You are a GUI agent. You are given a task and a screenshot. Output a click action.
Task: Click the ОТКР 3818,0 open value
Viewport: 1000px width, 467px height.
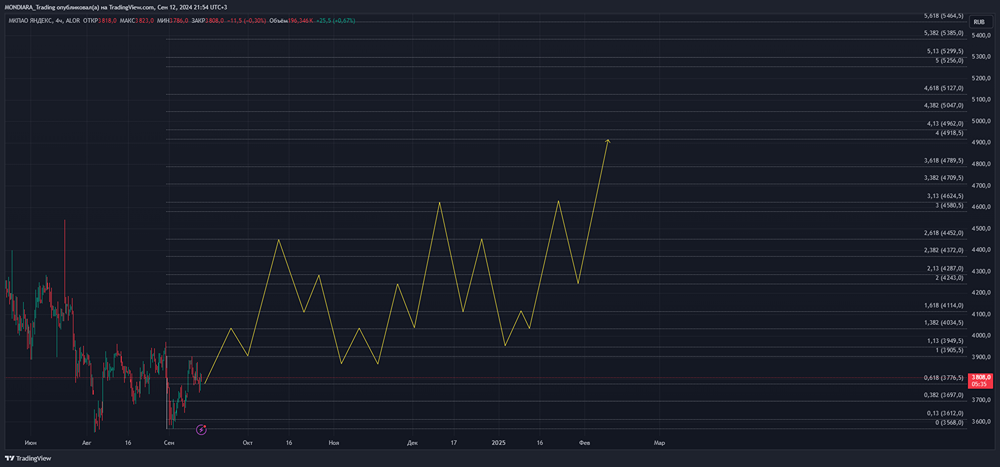tap(100, 20)
